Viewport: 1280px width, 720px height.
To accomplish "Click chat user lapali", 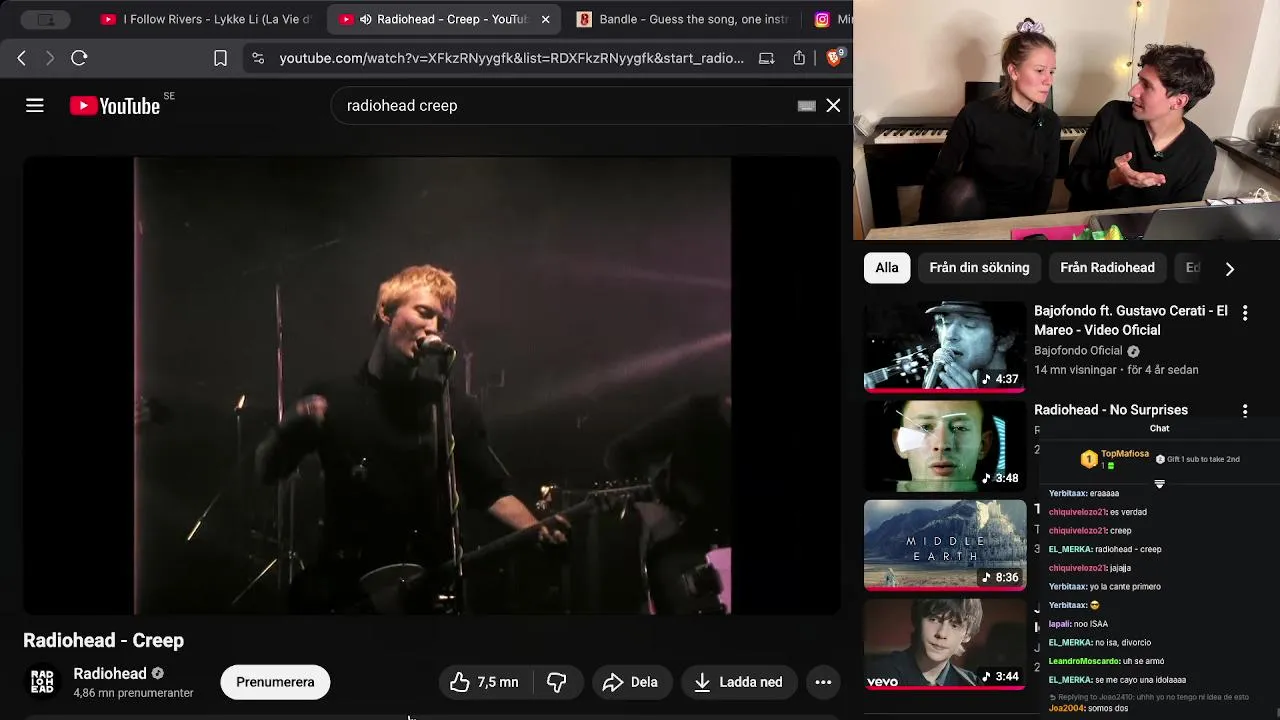I will coord(1059,624).
